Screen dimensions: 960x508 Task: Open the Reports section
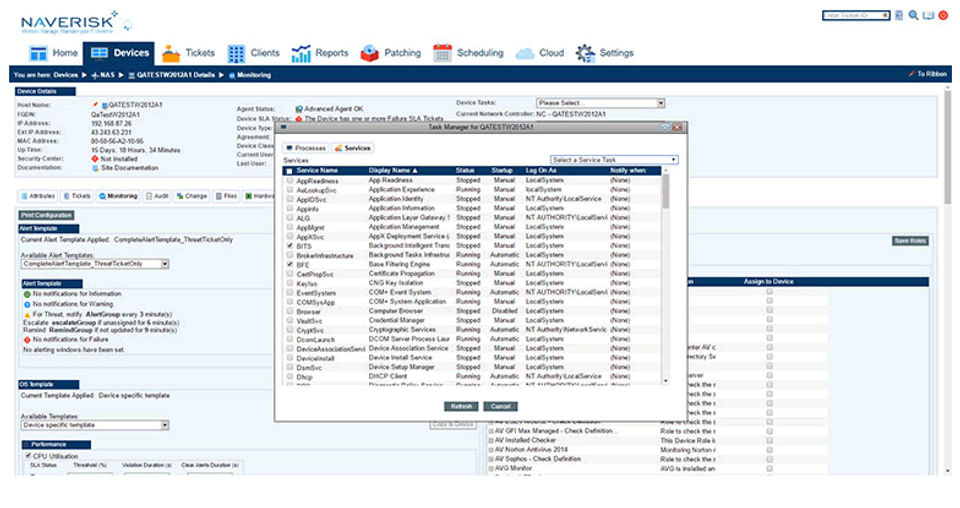click(x=320, y=53)
